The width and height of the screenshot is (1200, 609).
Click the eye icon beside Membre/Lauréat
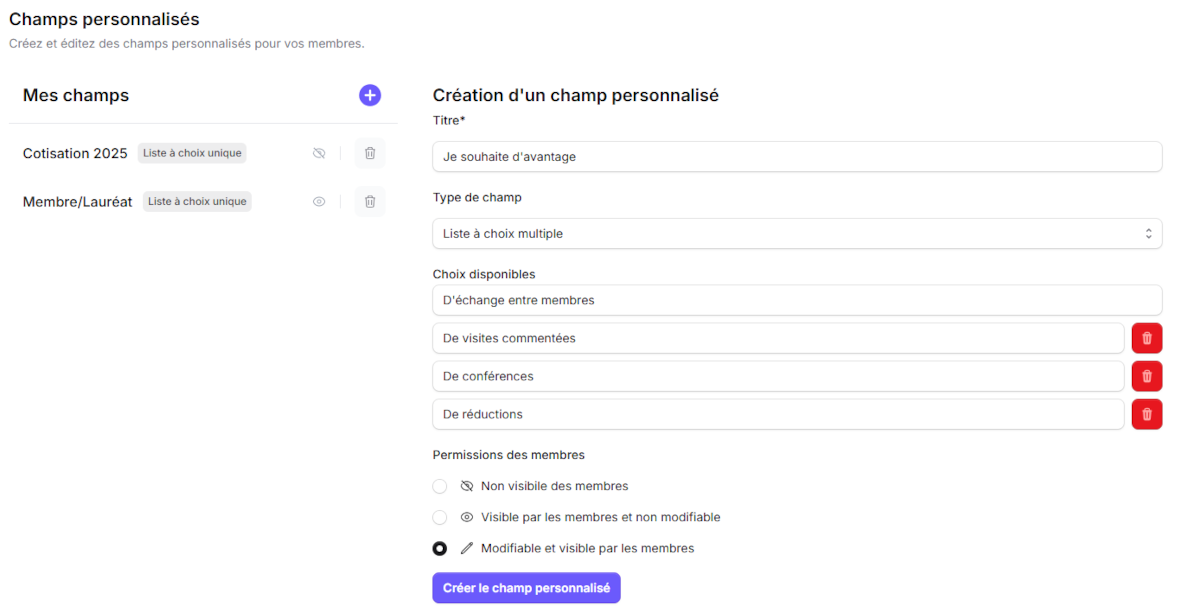(319, 201)
